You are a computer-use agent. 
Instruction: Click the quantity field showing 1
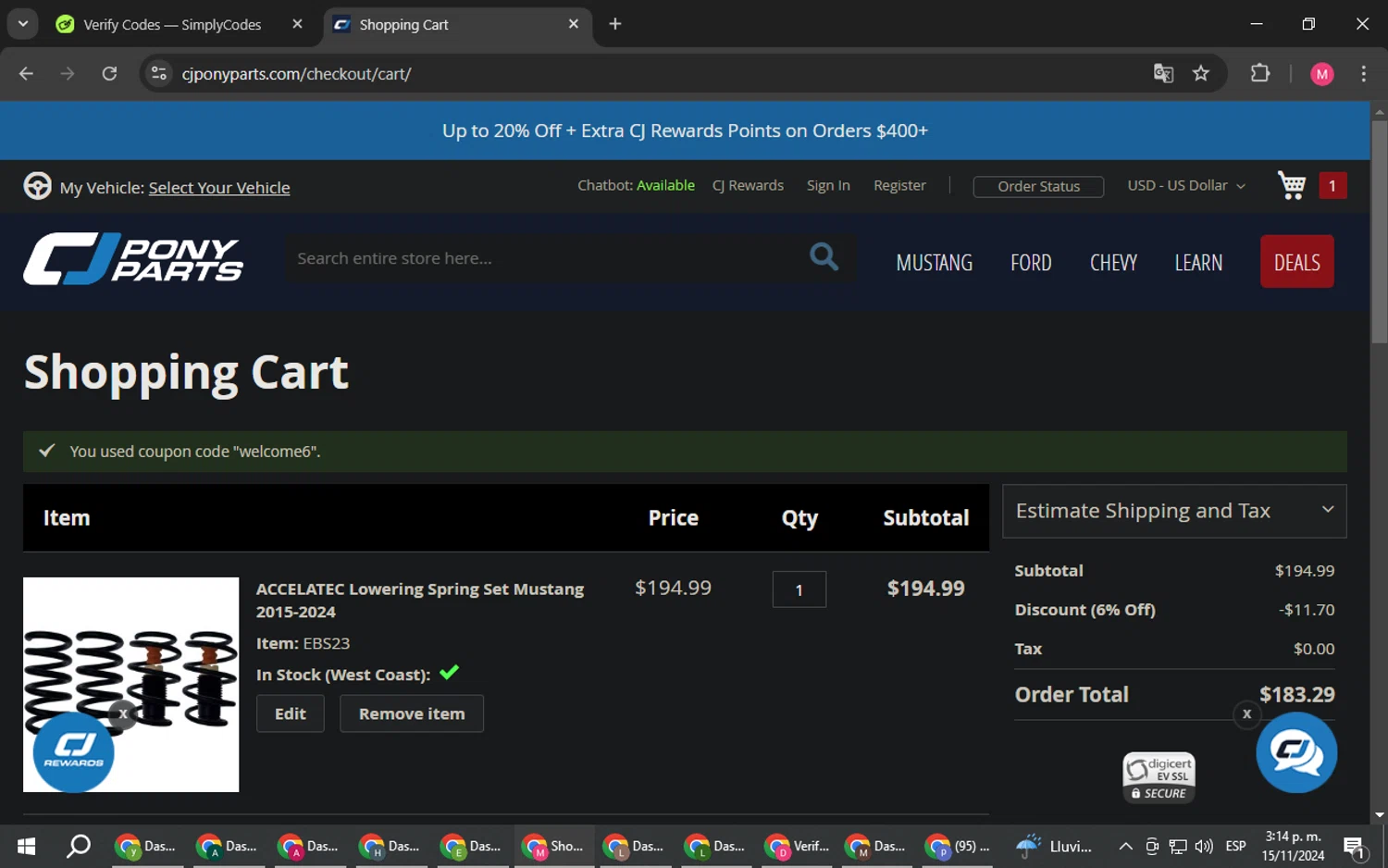click(799, 589)
